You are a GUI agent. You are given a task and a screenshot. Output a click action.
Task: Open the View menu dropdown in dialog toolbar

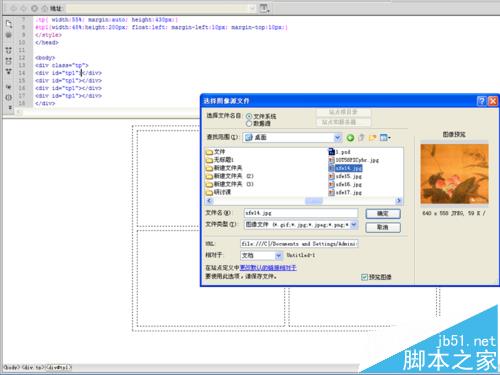(x=385, y=137)
